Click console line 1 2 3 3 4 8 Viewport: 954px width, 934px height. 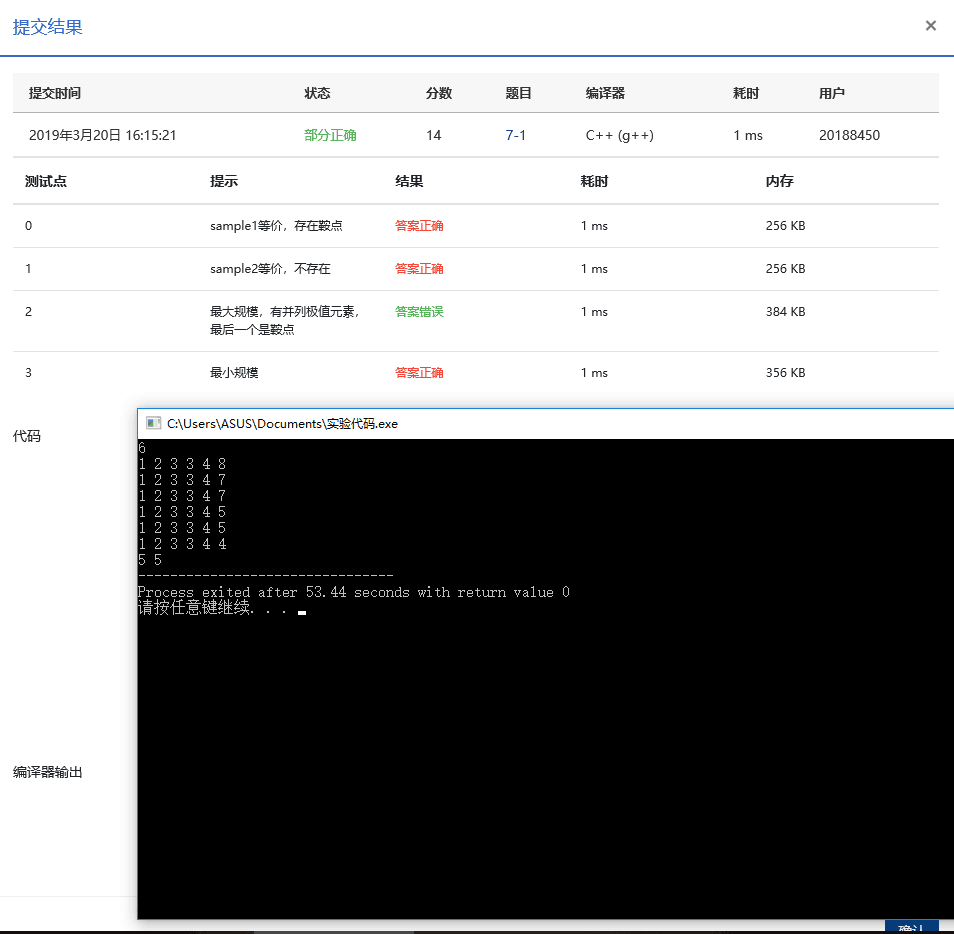(x=183, y=464)
